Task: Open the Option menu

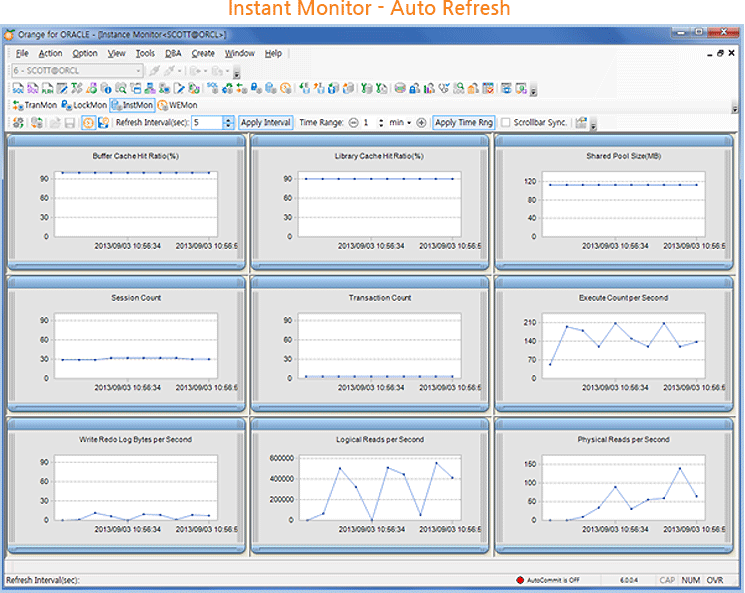Action: (85, 53)
